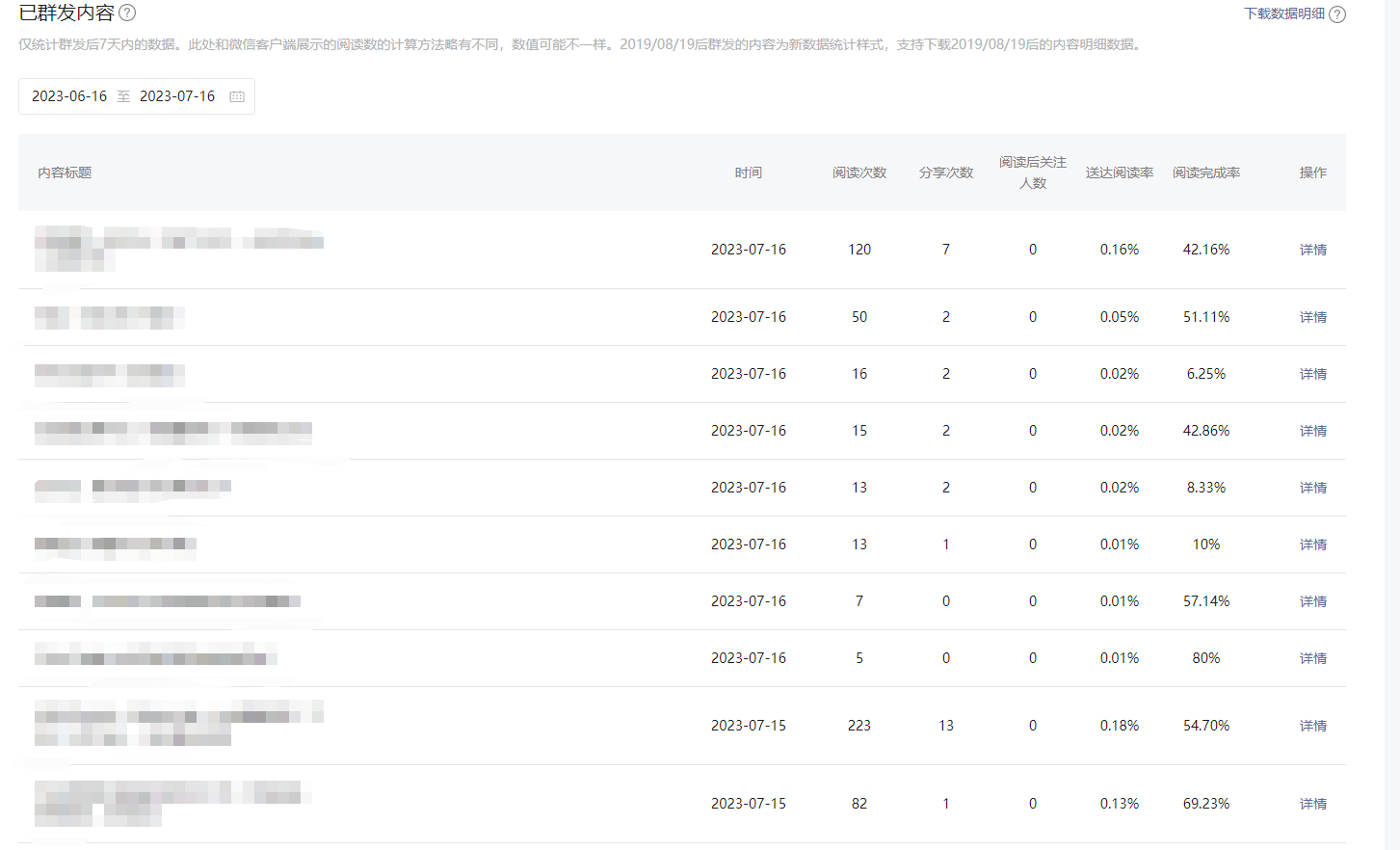This screenshot has width=1400, height=850.
Task: Select end date 2023-07-16 field
Action: pyautogui.click(x=177, y=96)
